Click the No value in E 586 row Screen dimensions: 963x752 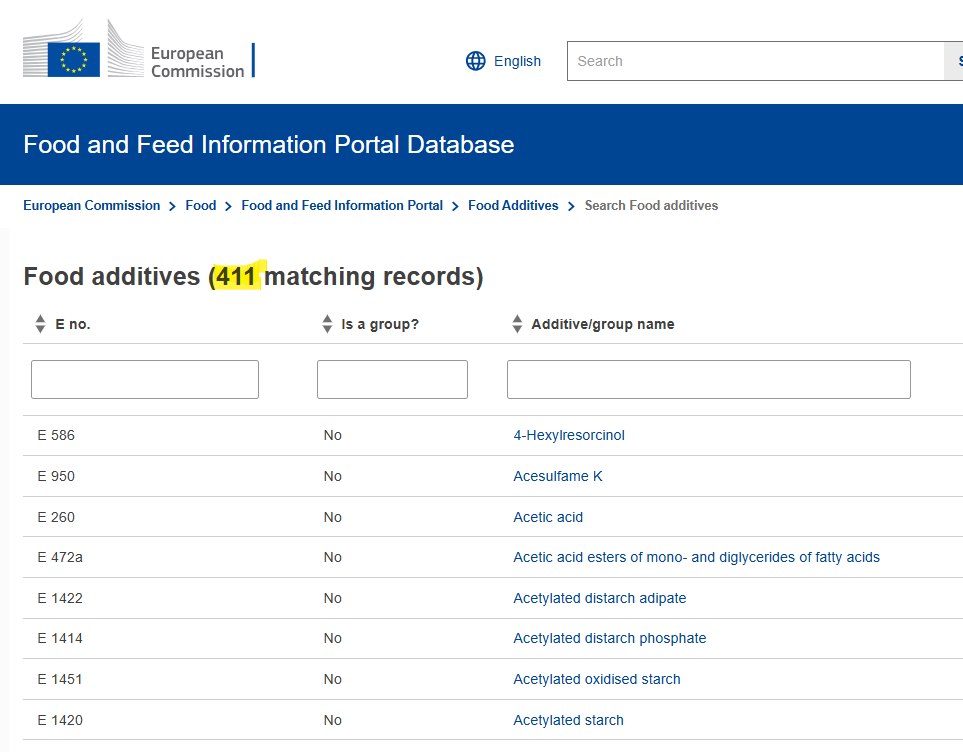(332, 435)
